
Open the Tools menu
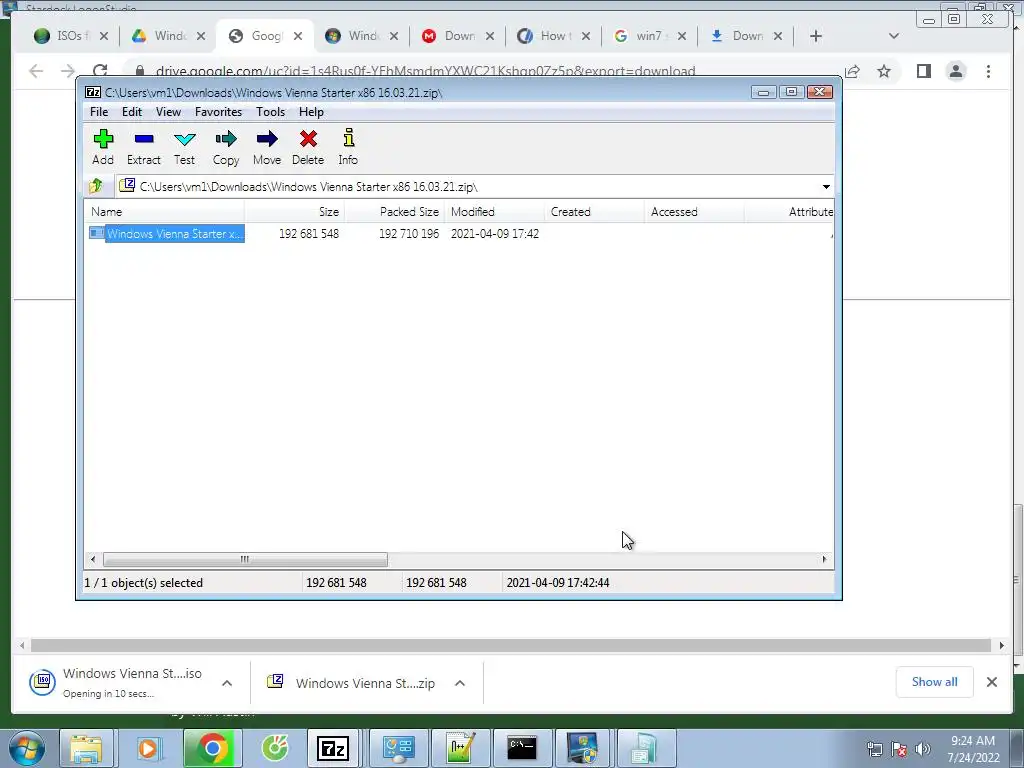[270, 112]
